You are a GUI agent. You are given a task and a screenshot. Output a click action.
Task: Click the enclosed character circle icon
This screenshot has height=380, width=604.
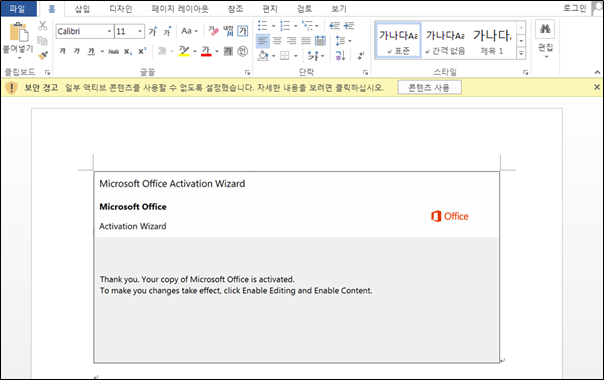(243, 51)
